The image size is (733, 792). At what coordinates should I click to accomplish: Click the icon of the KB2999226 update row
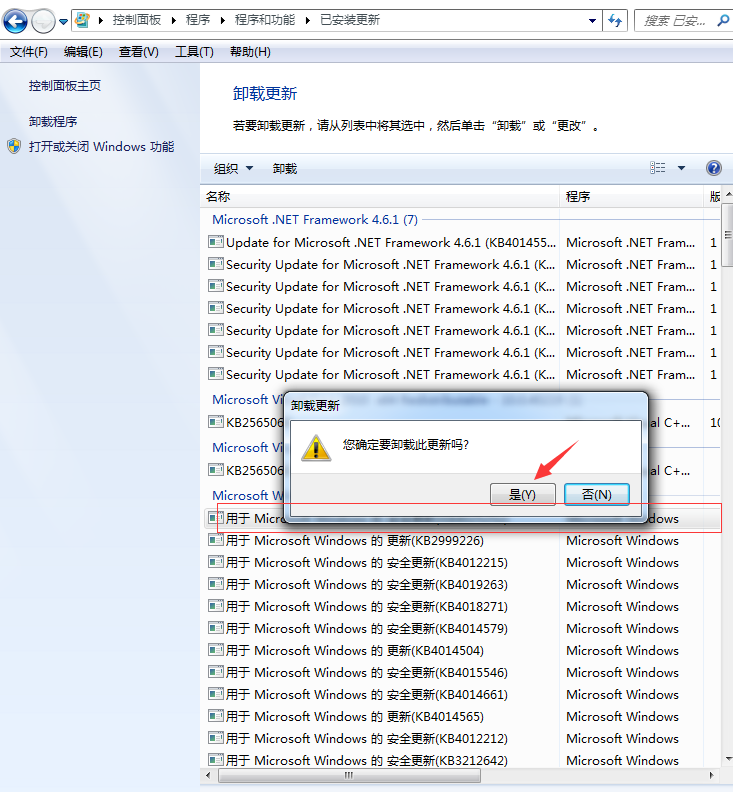click(x=216, y=540)
